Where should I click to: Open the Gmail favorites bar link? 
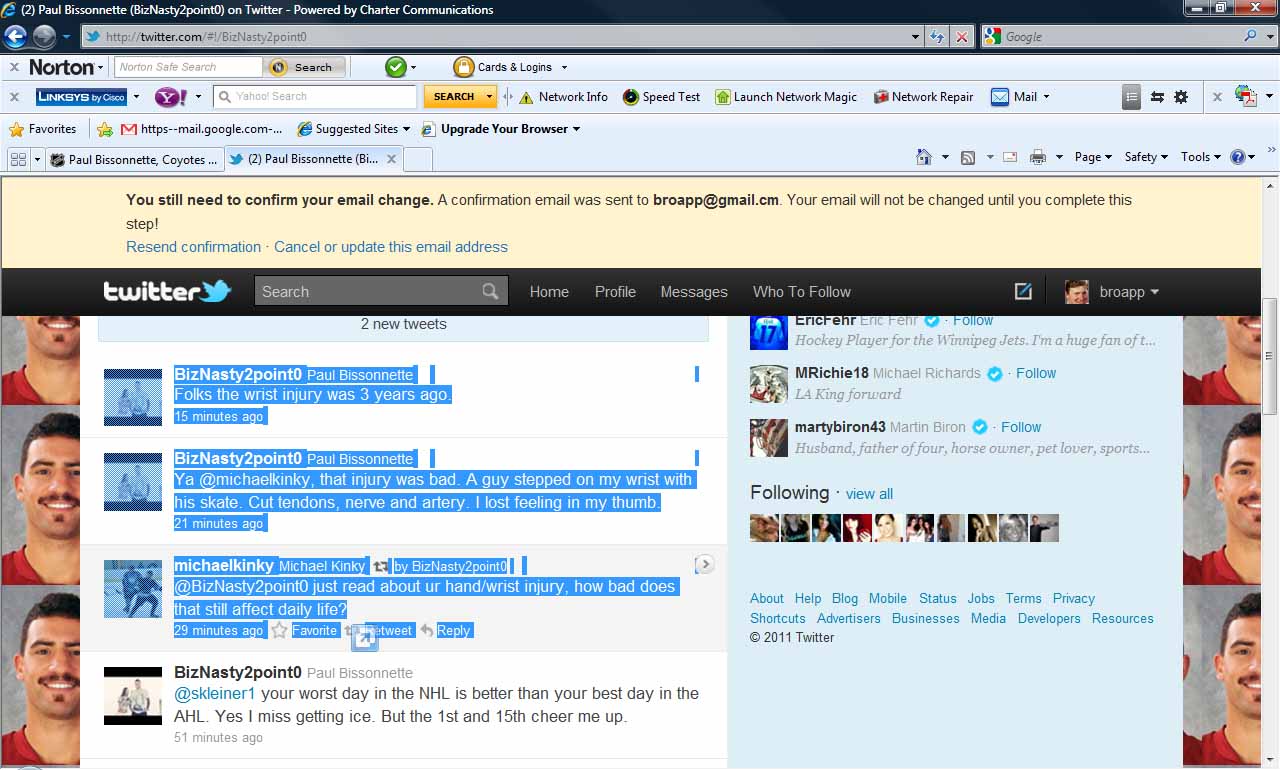201,129
